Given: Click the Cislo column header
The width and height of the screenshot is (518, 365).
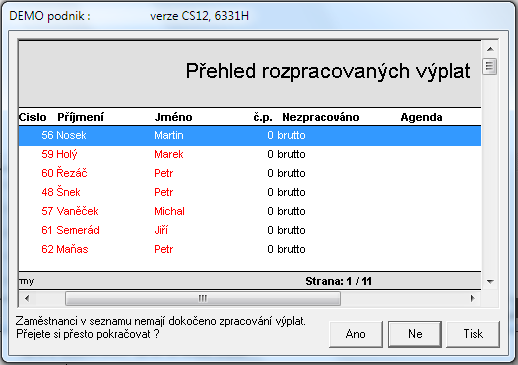Looking at the screenshot, I should (32, 117).
